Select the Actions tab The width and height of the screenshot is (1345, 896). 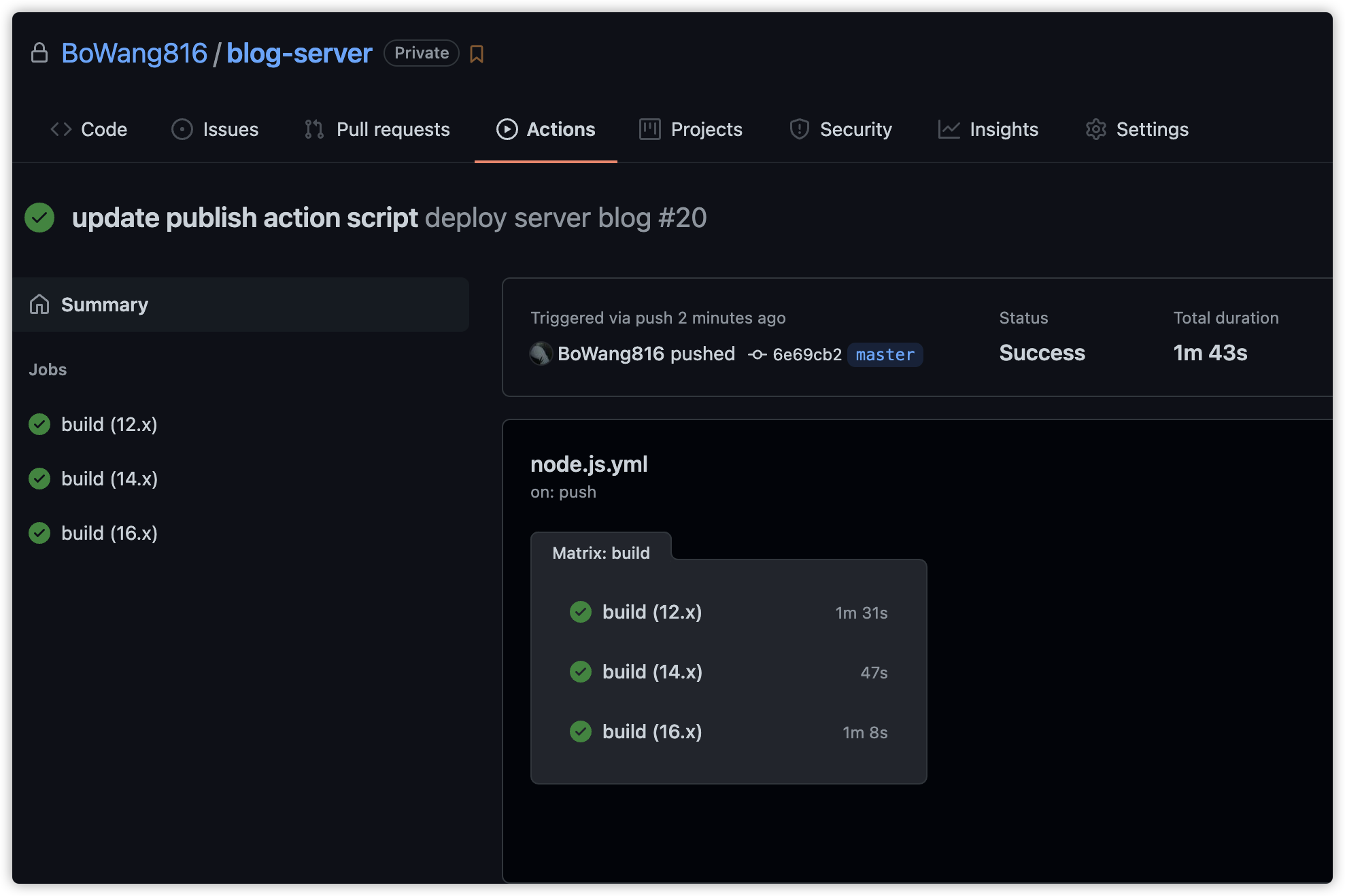tap(546, 129)
